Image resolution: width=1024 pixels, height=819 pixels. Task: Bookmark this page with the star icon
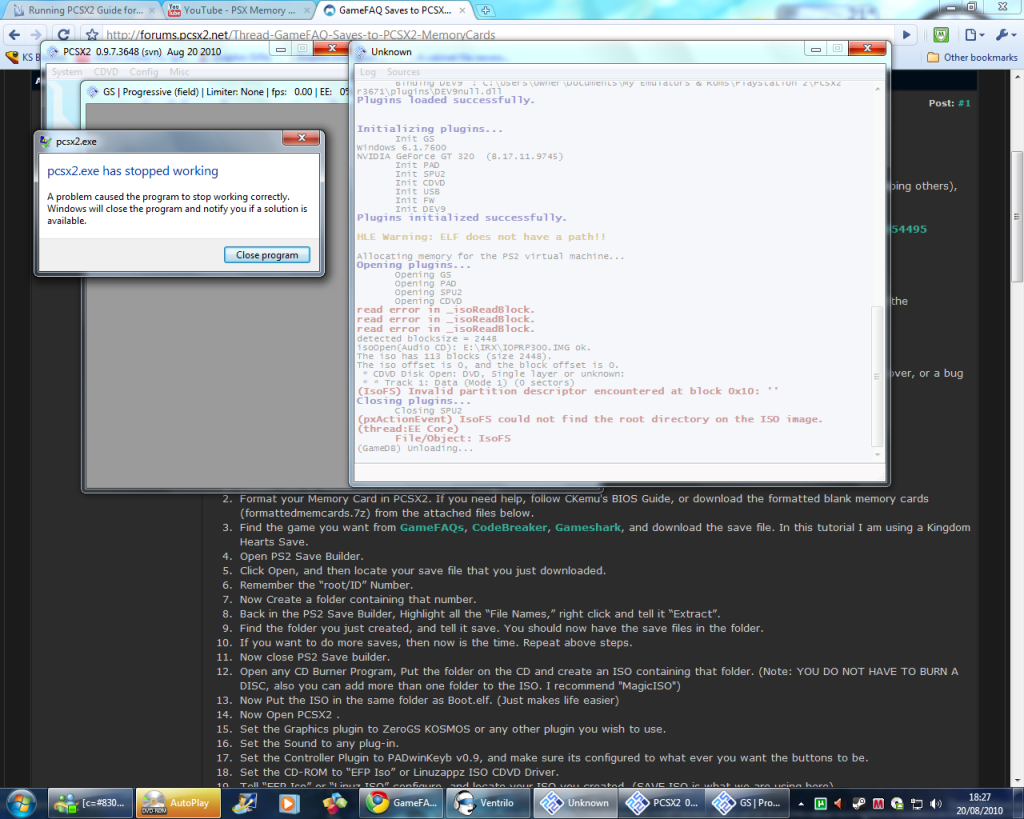[x=92, y=35]
